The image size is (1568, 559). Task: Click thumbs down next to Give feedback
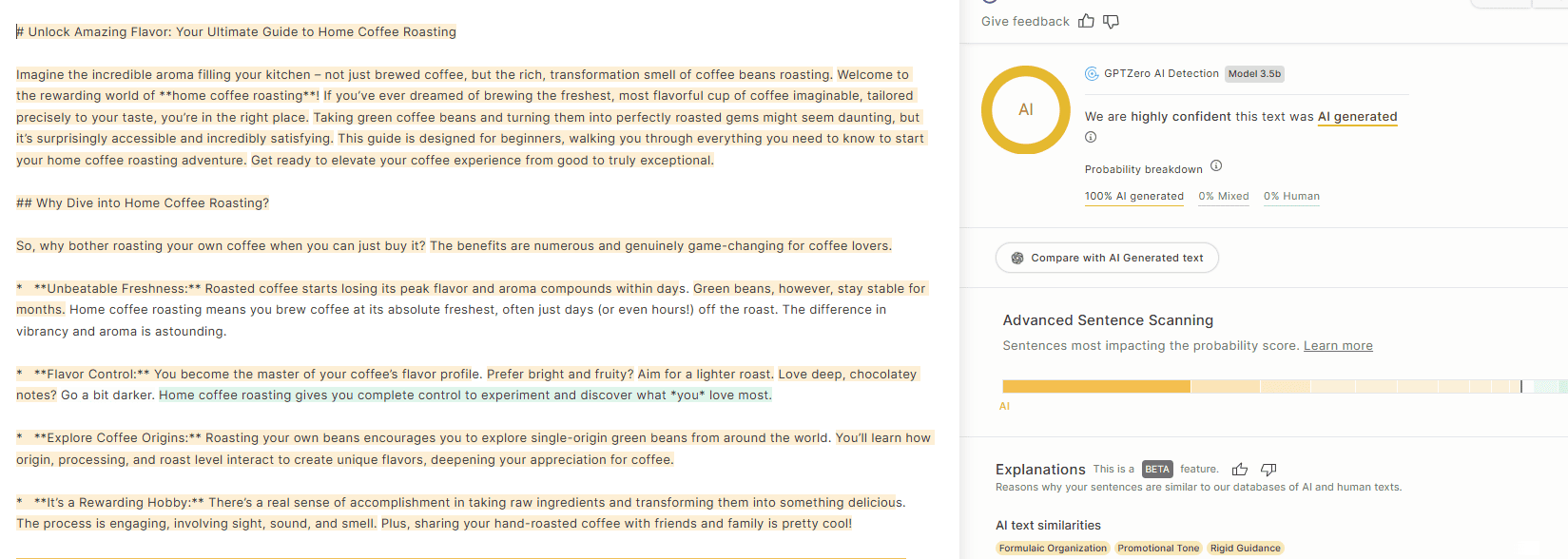click(x=1111, y=21)
